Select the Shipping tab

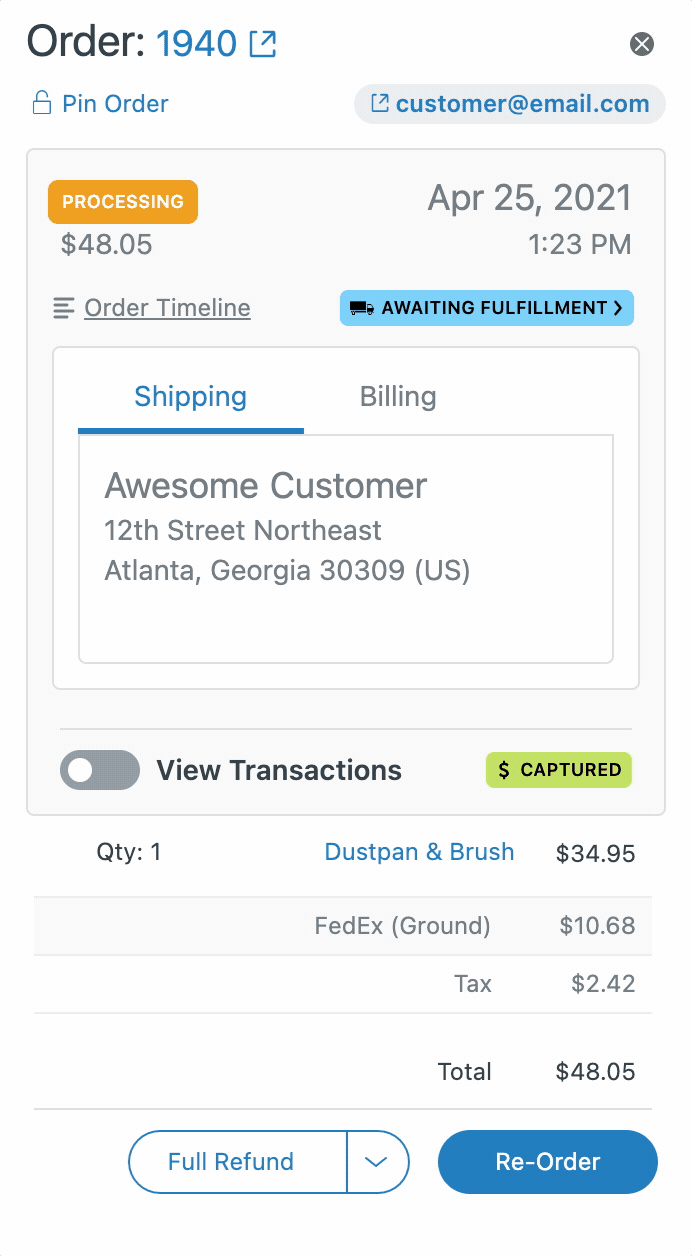[191, 398]
